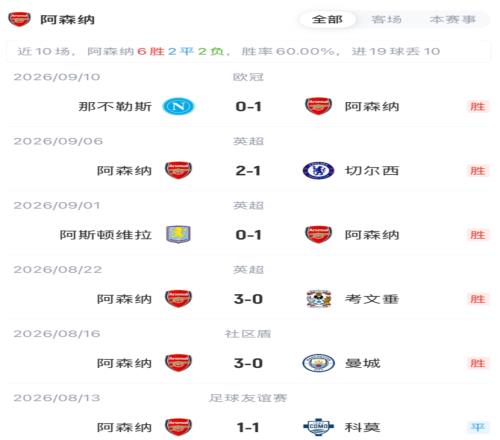Click Arsenal crest in the Napoli match row
500x440 pixels.
(x=318, y=106)
